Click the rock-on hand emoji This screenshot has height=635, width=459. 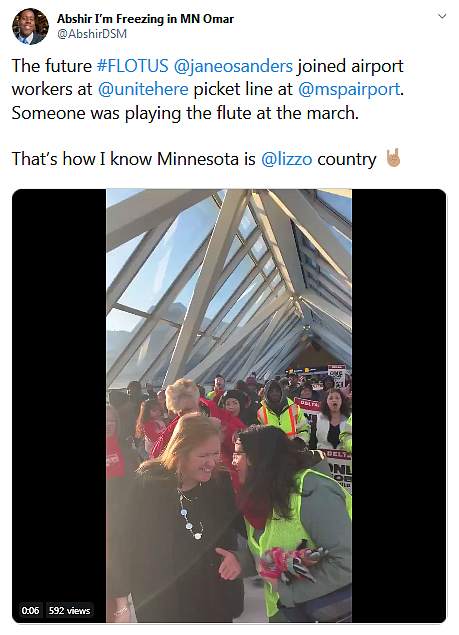393,158
